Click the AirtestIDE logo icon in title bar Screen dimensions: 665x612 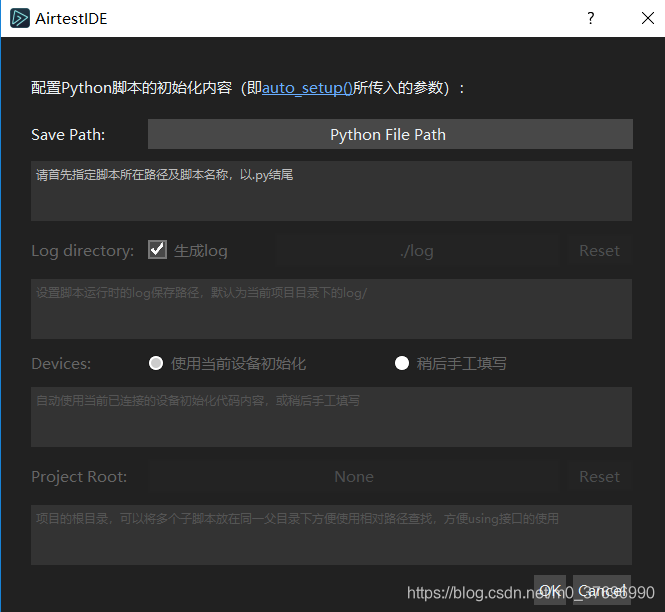coord(20,18)
